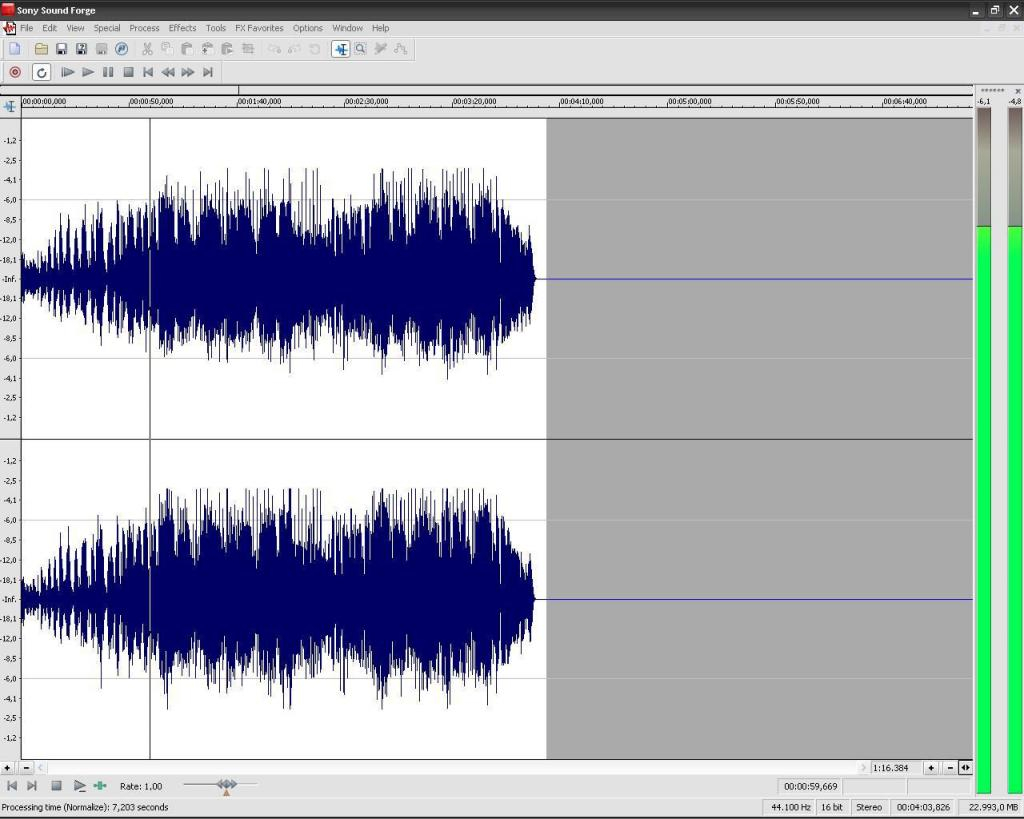Click zoom in time plus button bottom right
The width and height of the screenshot is (1024, 819).
coord(931,768)
